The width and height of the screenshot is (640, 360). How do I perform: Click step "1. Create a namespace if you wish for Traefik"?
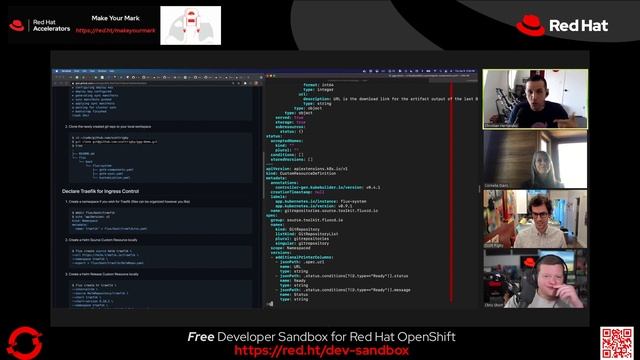(x=127, y=202)
